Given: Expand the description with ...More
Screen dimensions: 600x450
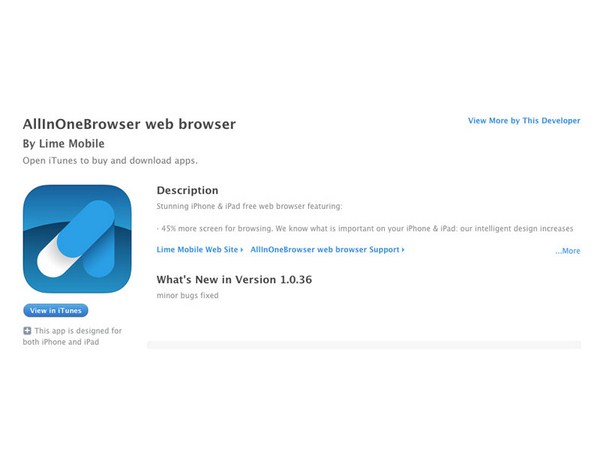Looking at the screenshot, I should pos(568,251).
